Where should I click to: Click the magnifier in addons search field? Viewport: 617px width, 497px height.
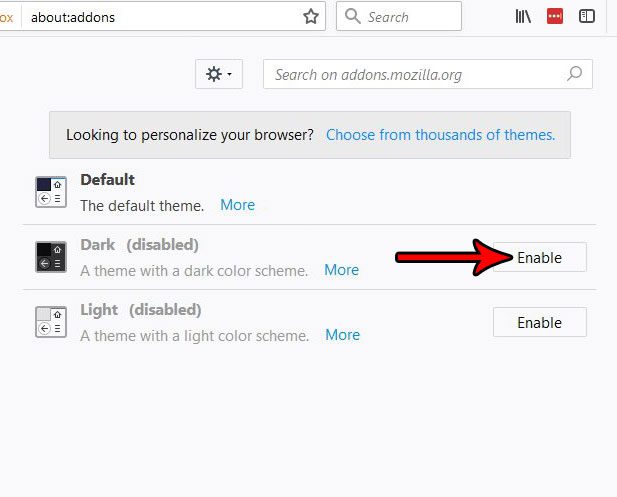pyautogui.click(x=575, y=74)
